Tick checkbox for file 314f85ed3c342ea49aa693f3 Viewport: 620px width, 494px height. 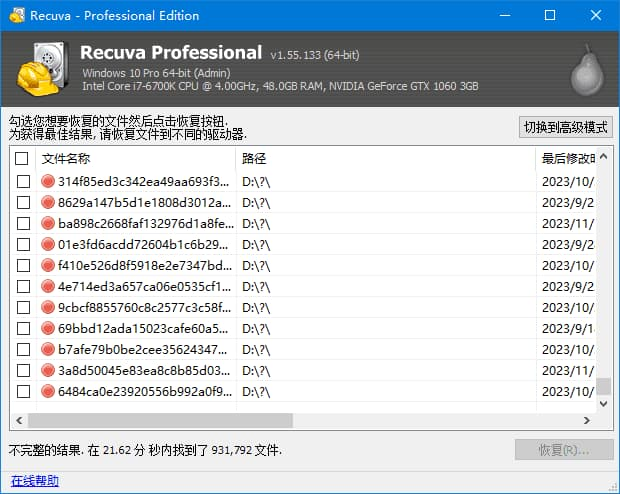pyautogui.click(x=23, y=182)
